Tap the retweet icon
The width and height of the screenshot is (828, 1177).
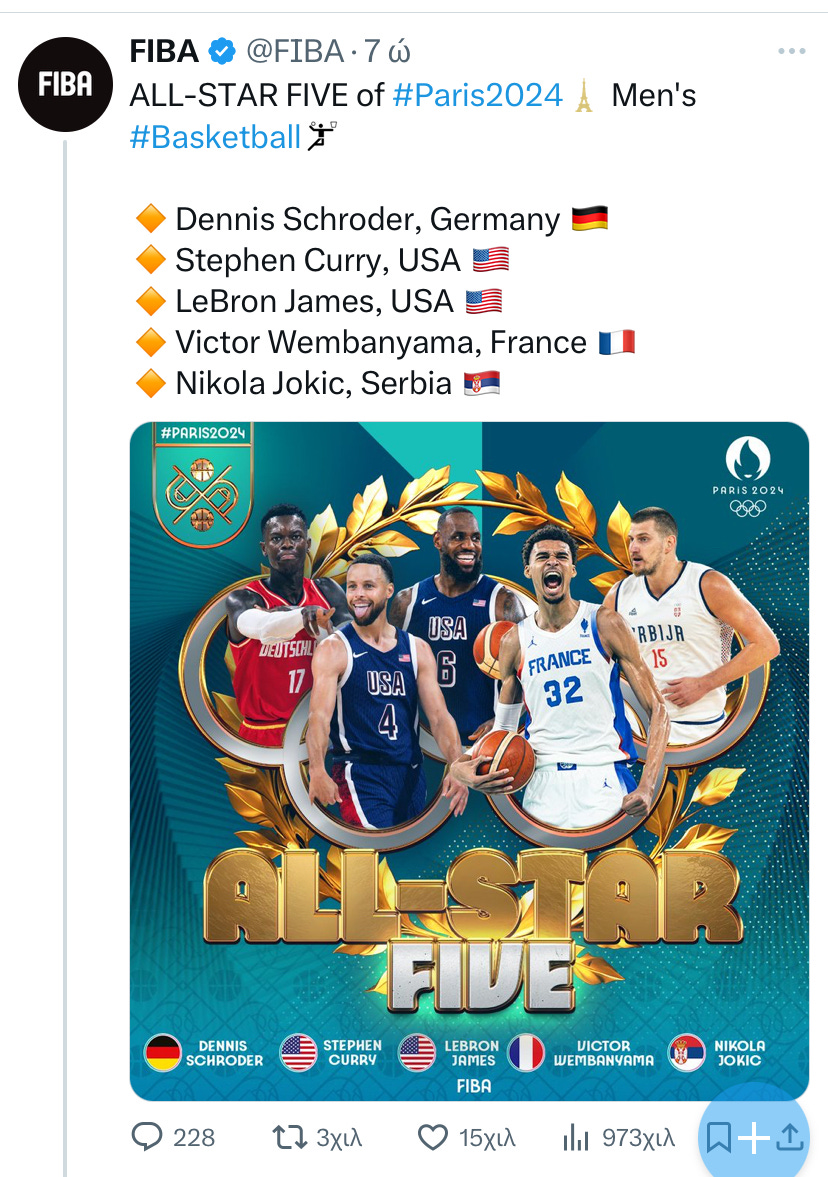[290, 1137]
